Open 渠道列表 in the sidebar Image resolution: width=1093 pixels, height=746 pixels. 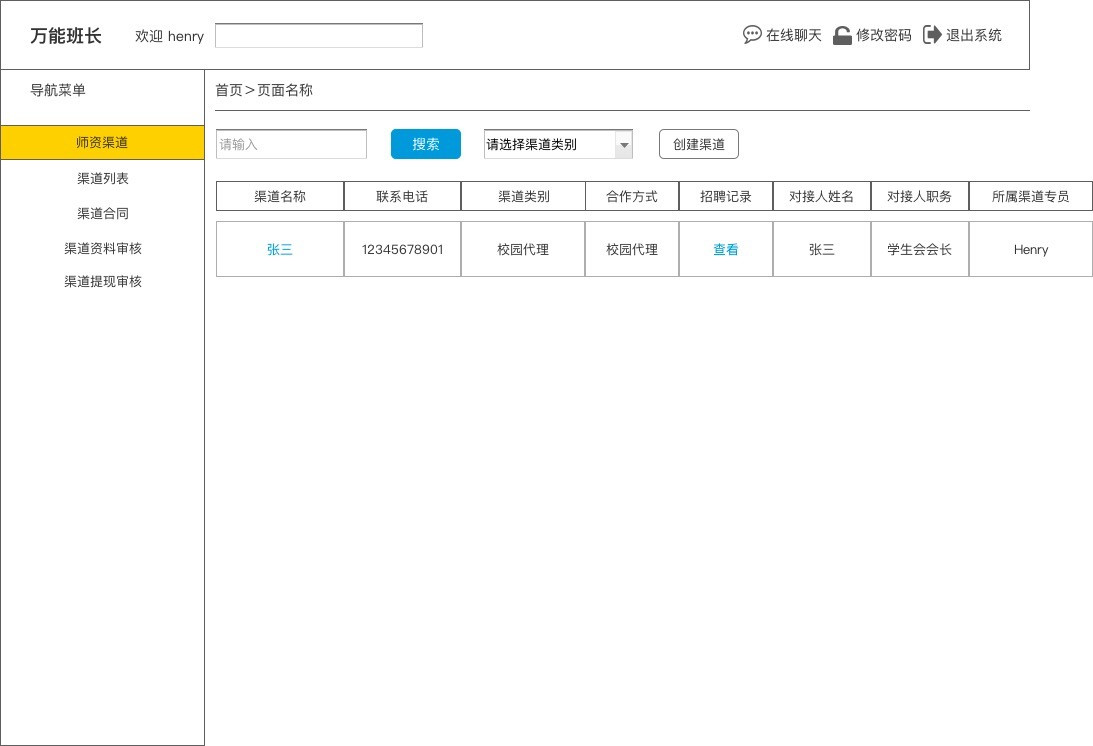pyautogui.click(x=102, y=179)
